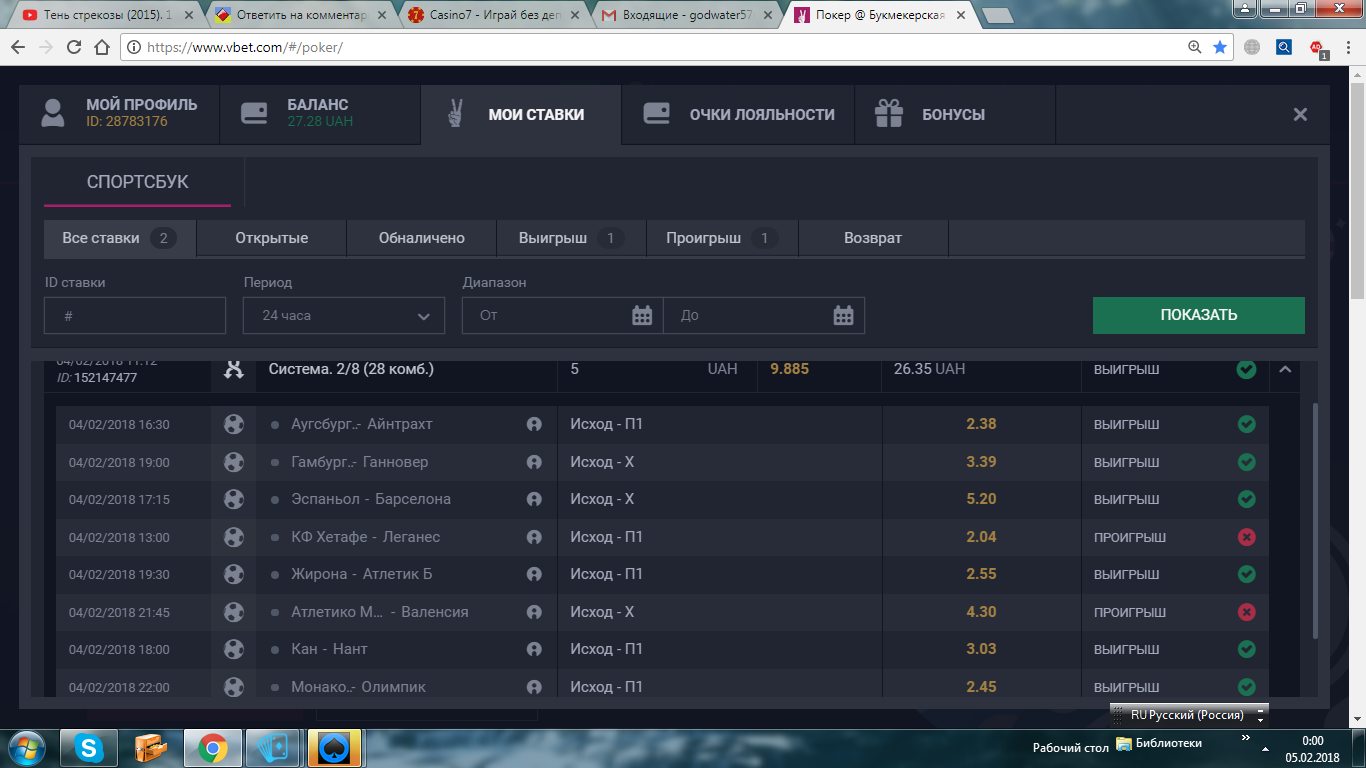Open the Баланс section
Image resolution: width=1366 pixels, height=768 pixels.
[320, 114]
